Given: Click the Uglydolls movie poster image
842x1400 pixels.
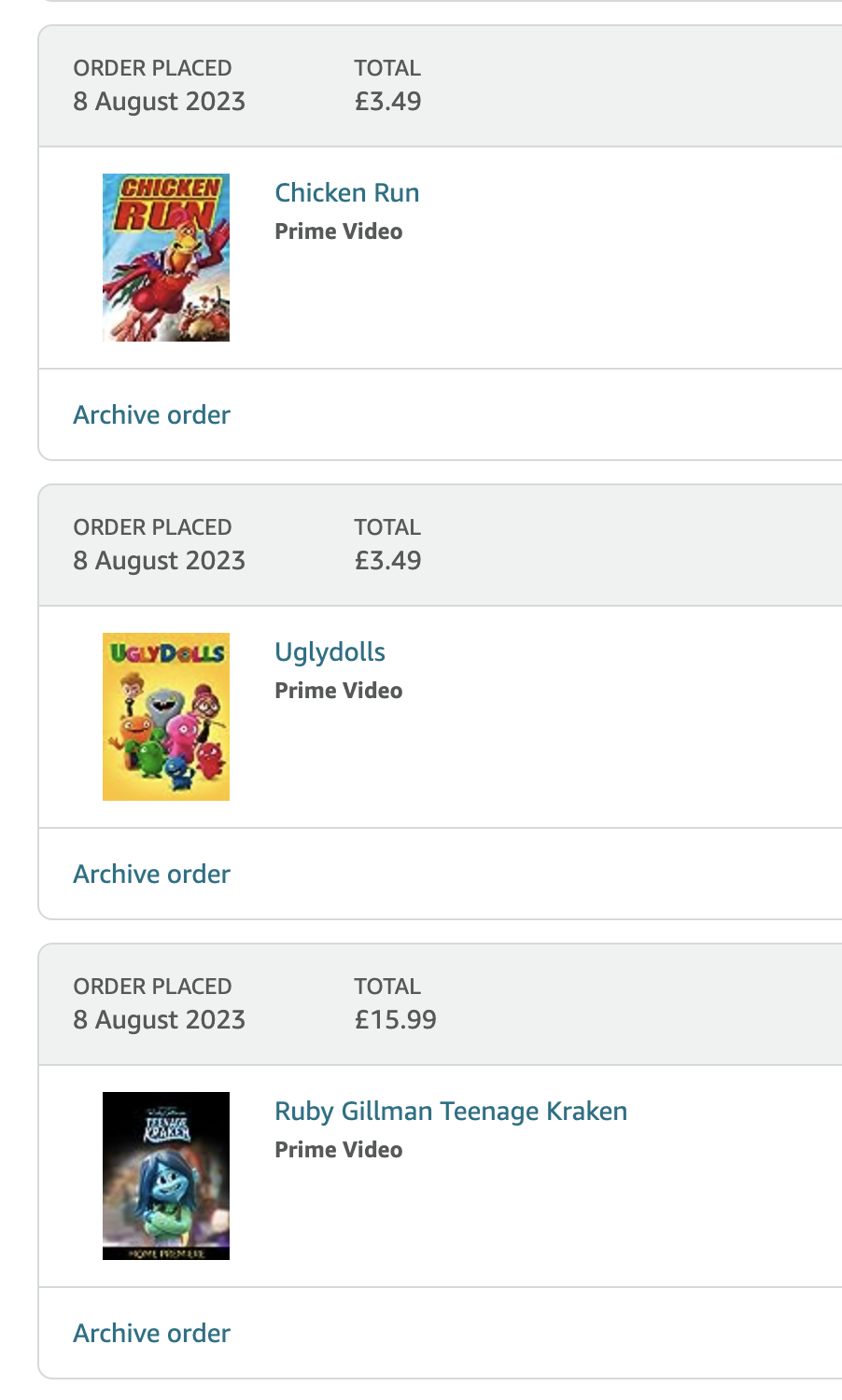Looking at the screenshot, I should pyautogui.click(x=166, y=717).
